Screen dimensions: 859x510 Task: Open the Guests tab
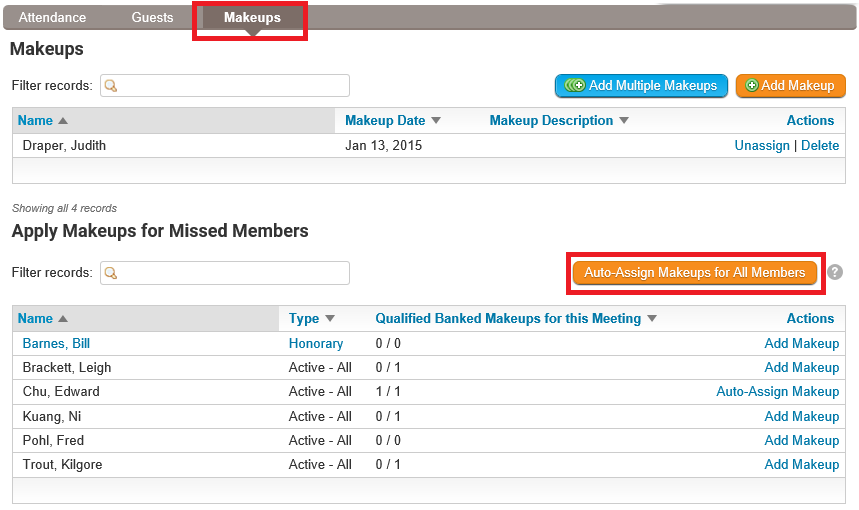pyautogui.click(x=152, y=18)
